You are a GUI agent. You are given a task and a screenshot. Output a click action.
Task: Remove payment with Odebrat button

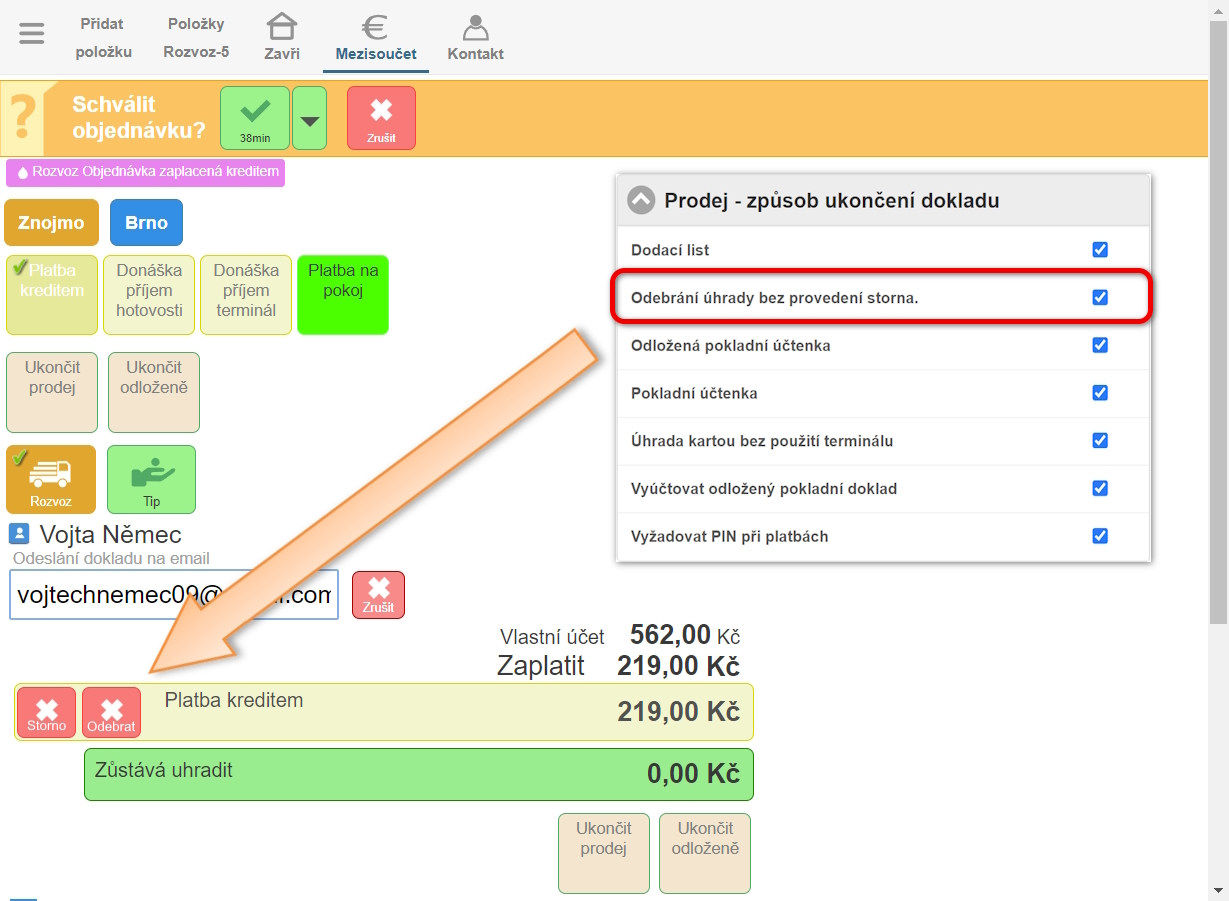[x=111, y=713]
